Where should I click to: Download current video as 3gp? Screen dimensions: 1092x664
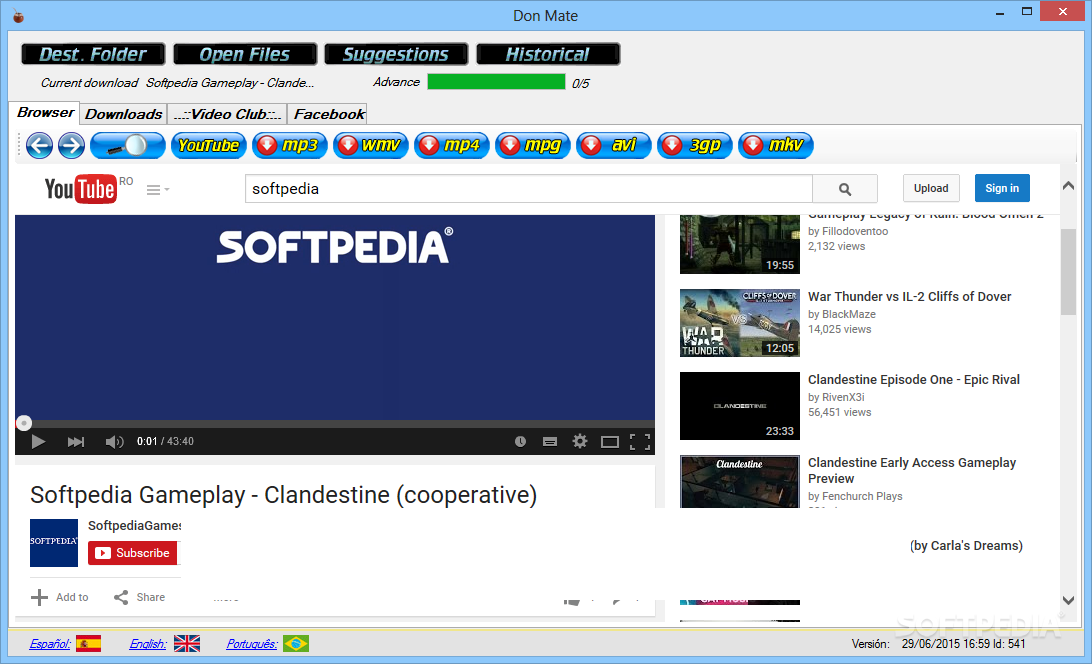[694, 146]
